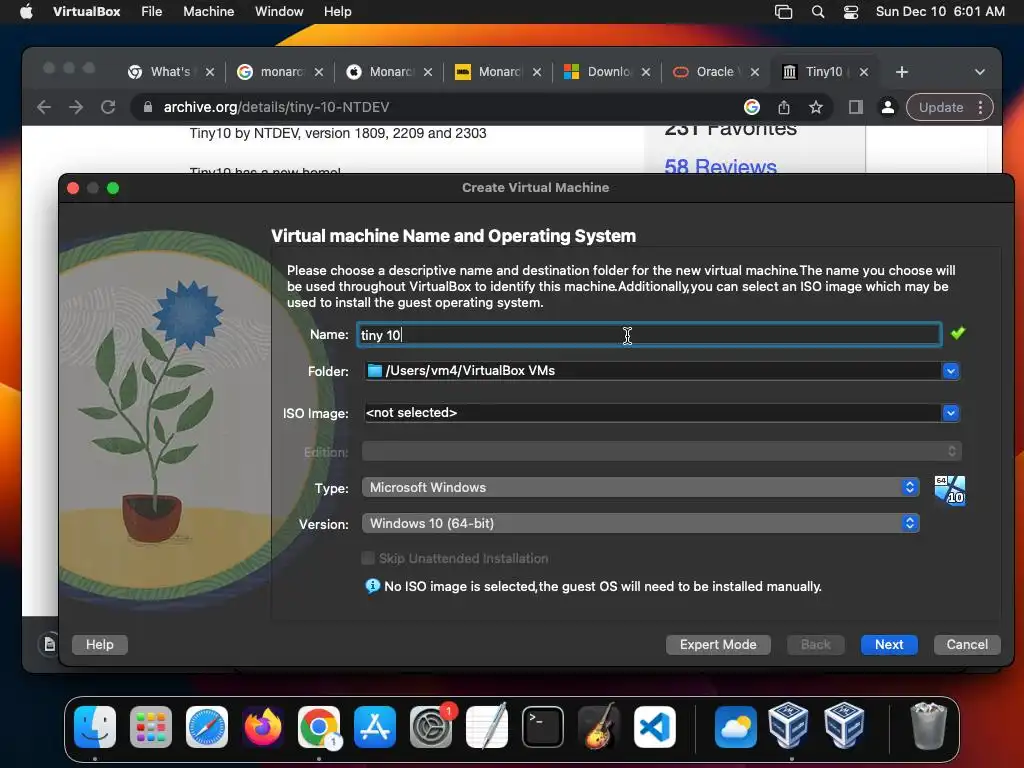Viewport: 1024px width, 768px height.
Task: Open the Machine menu
Action: click(x=208, y=11)
